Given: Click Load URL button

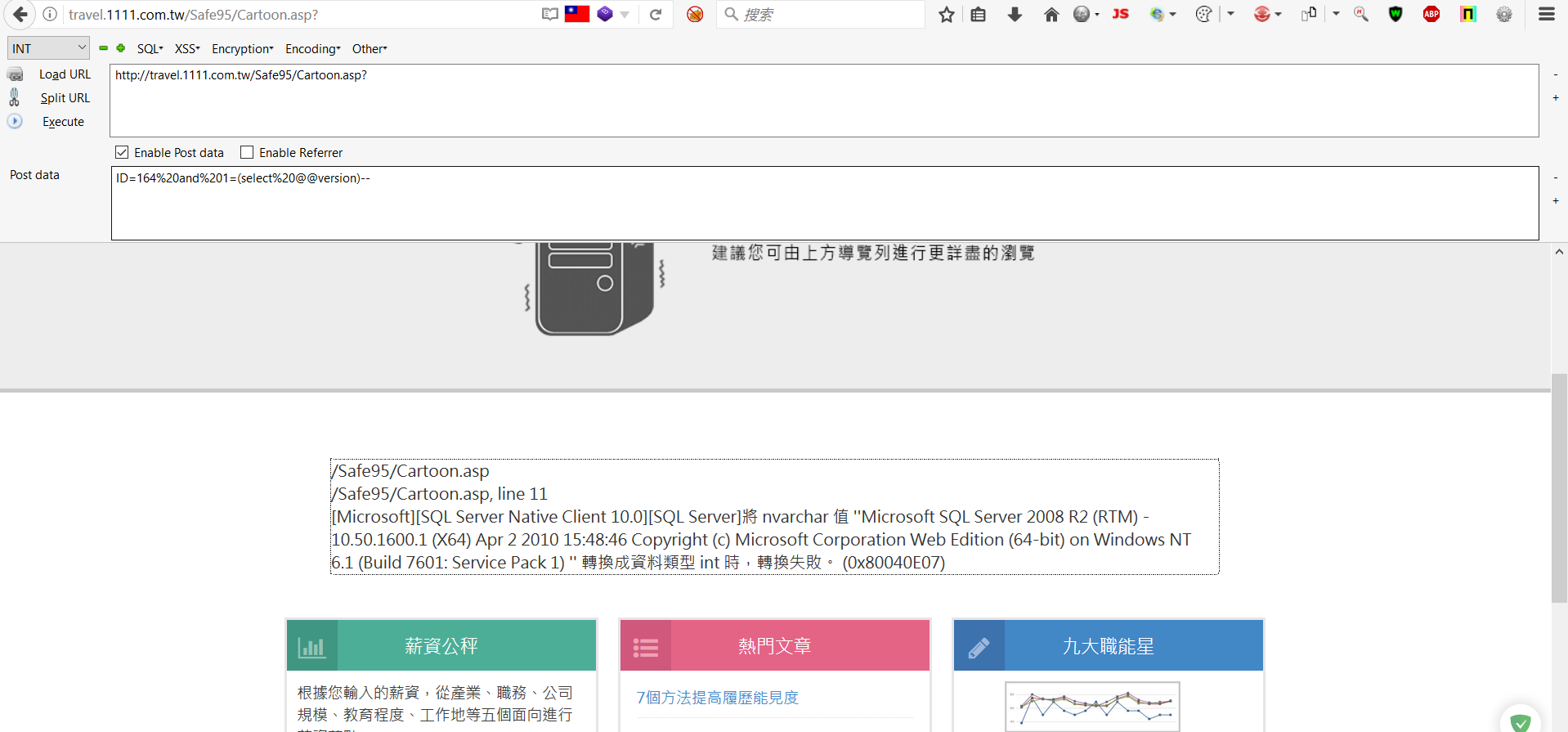Looking at the screenshot, I should [x=65, y=74].
